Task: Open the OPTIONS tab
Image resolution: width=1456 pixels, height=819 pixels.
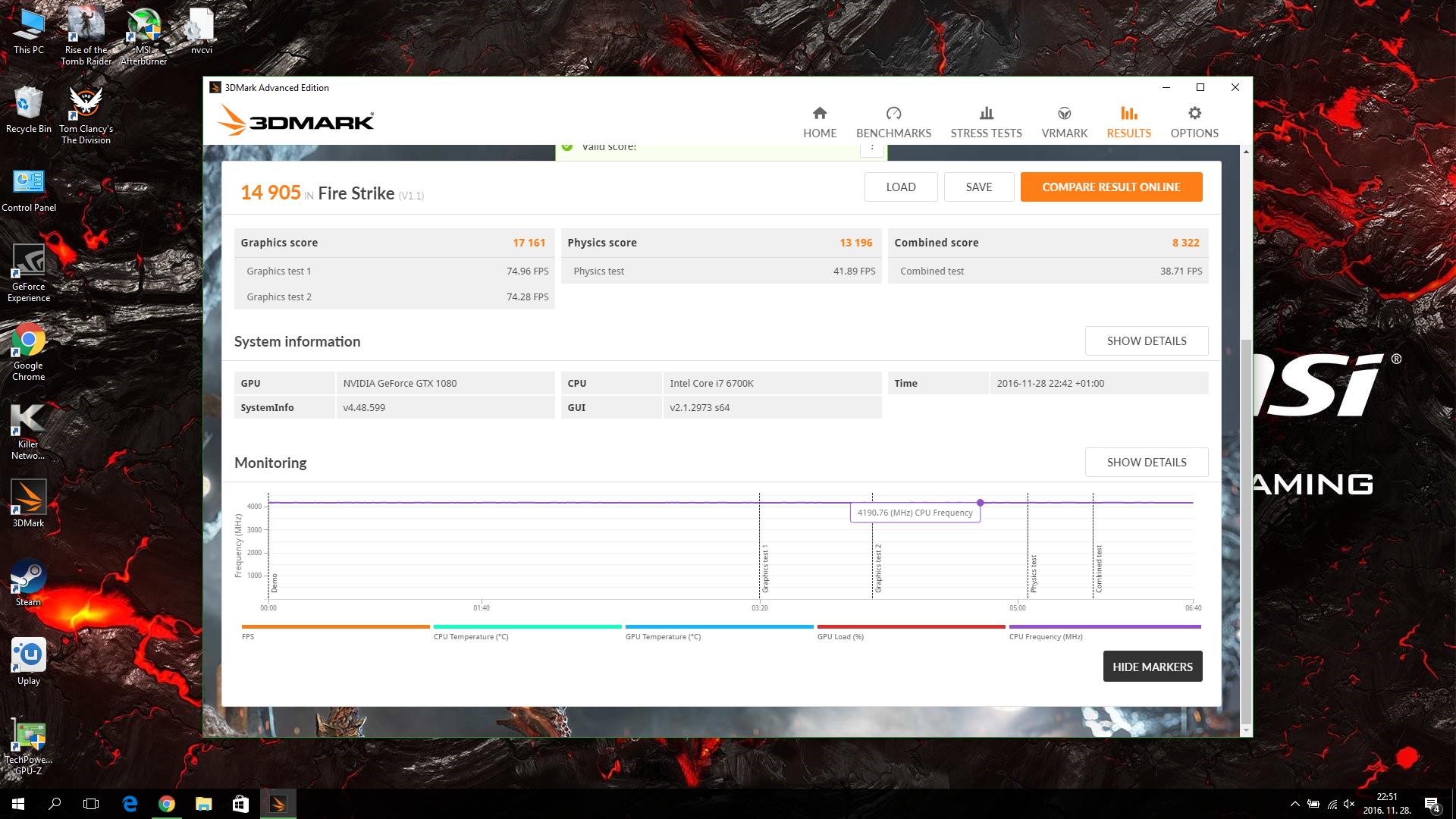Action: 1194,122
